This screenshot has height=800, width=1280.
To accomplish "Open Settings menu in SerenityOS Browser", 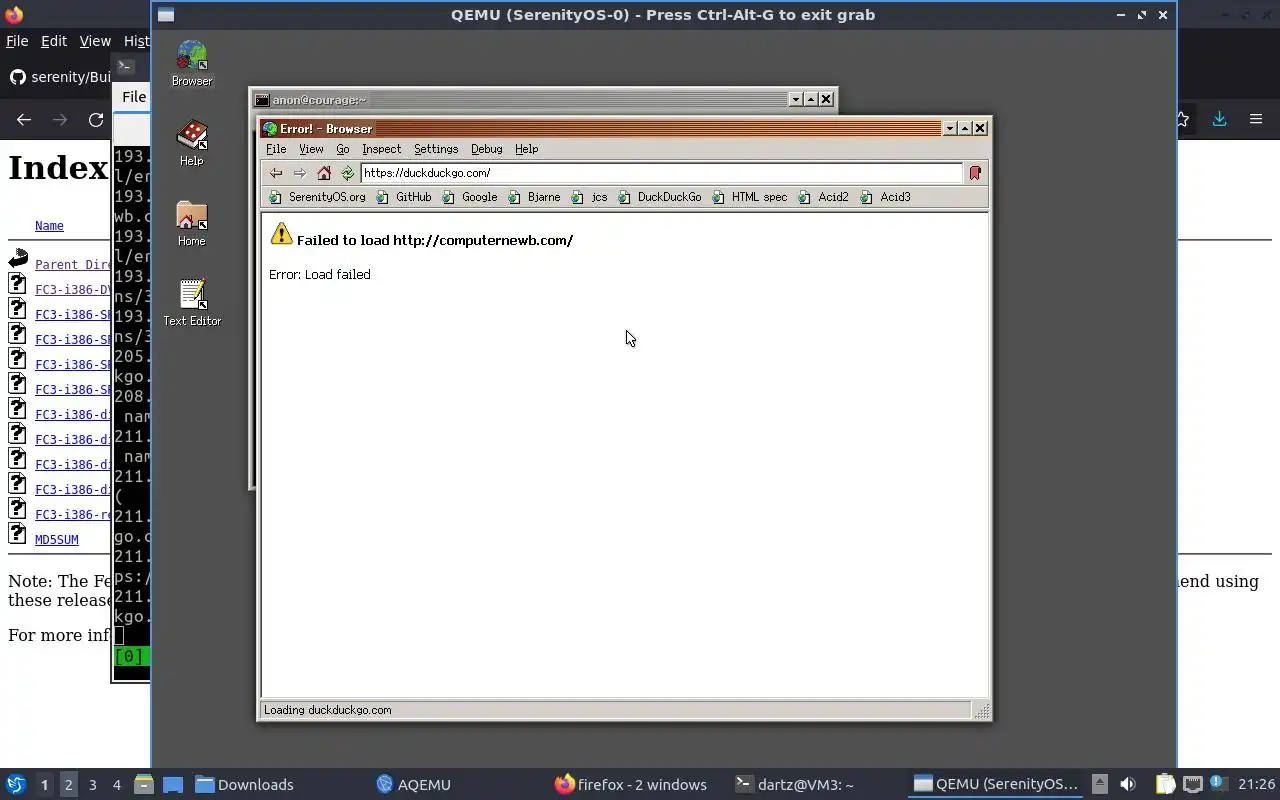I will click(x=436, y=149).
